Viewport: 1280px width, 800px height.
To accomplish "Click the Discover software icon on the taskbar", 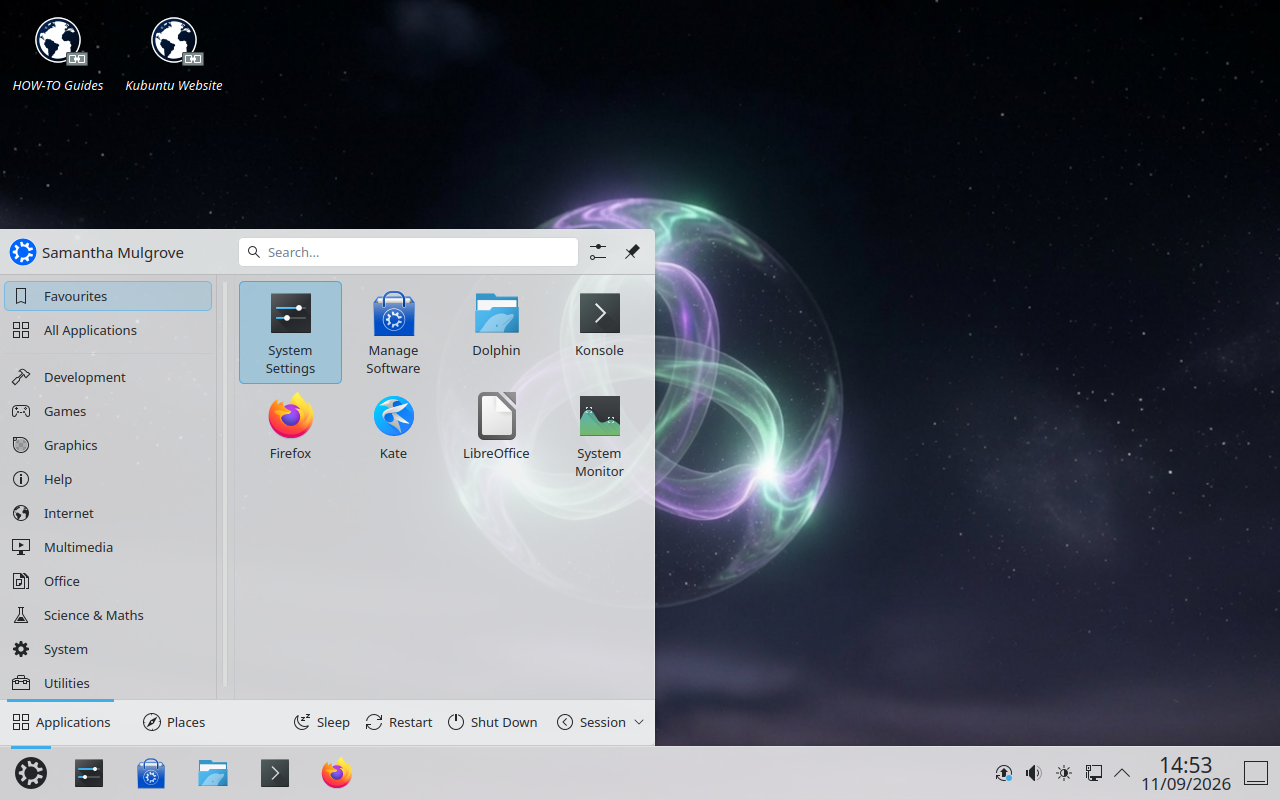I will [x=151, y=773].
